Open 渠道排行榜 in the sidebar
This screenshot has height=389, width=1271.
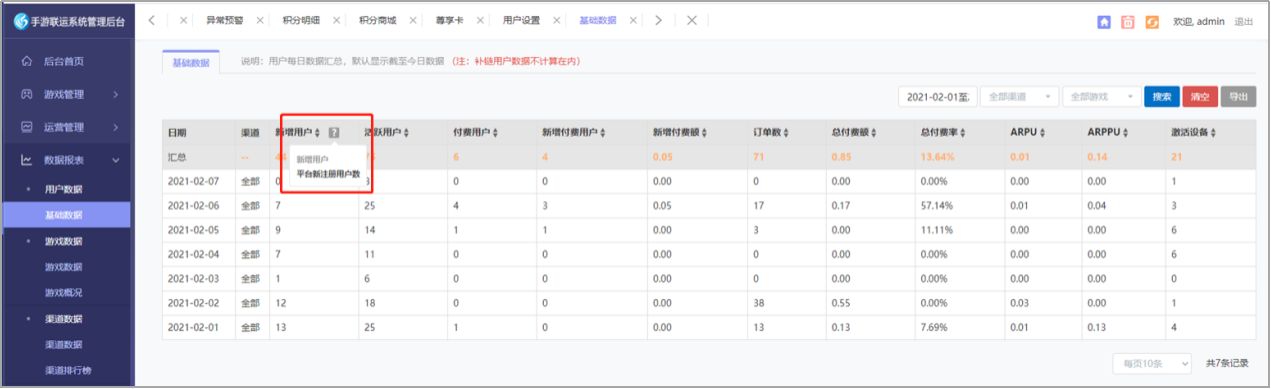[x=69, y=371]
